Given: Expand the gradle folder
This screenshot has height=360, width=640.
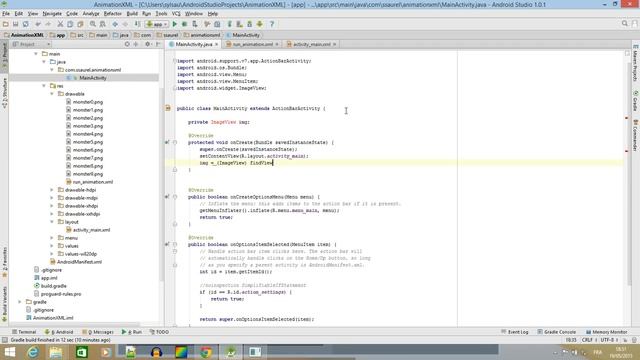Looking at the screenshot, I should (20, 302).
